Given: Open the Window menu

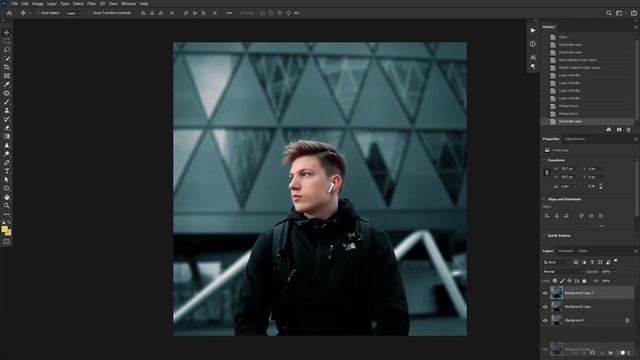Looking at the screenshot, I should 128,4.
